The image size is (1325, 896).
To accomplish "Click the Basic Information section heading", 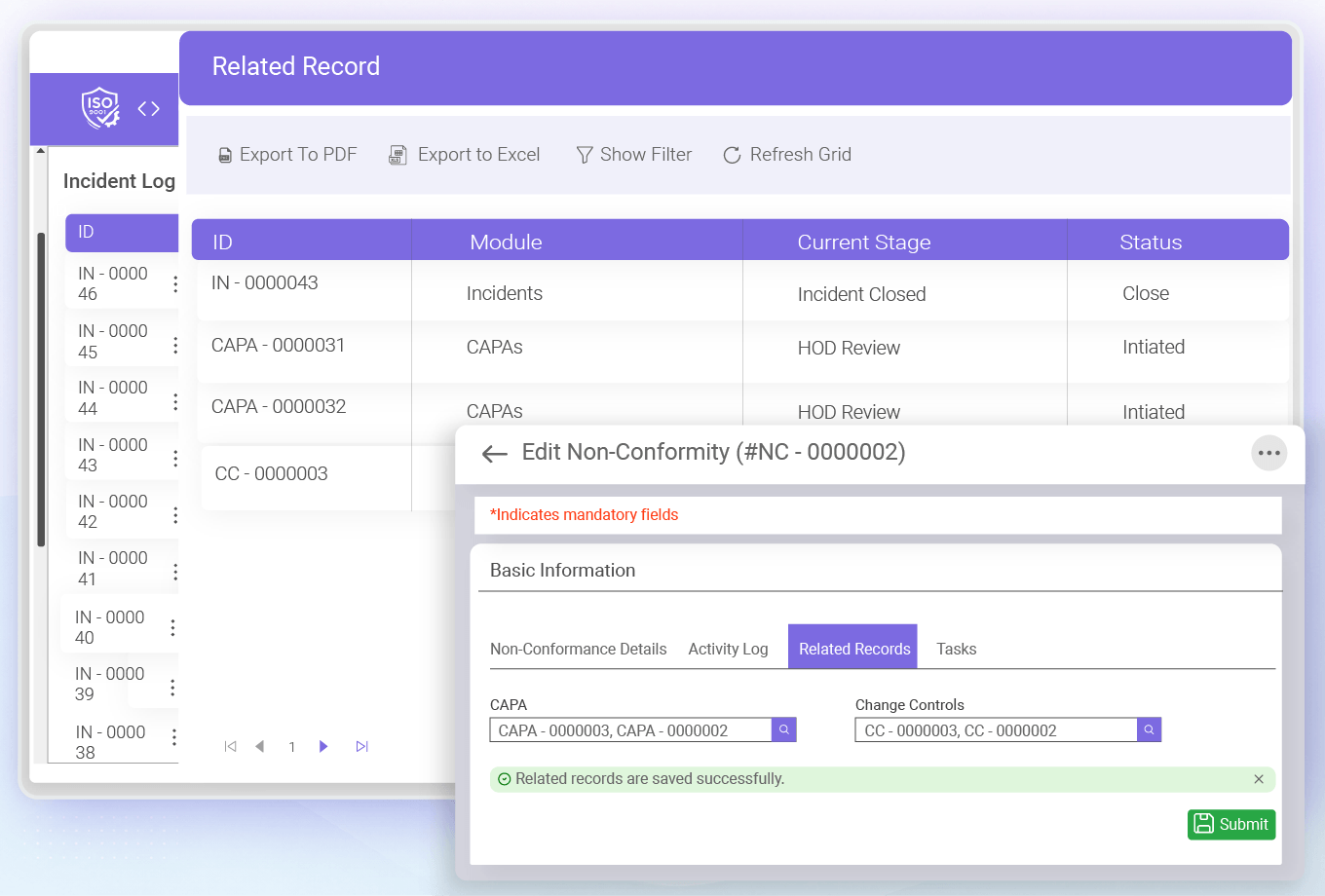I will (562, 571).
